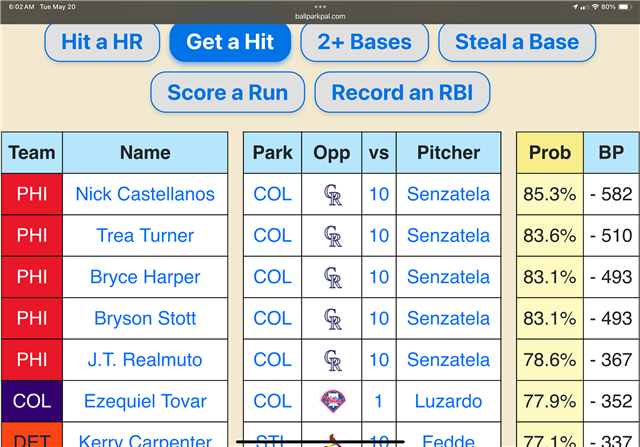Tap the battery indicator in status bar
This screenshot has width=640, height=447.
point(625,7)
